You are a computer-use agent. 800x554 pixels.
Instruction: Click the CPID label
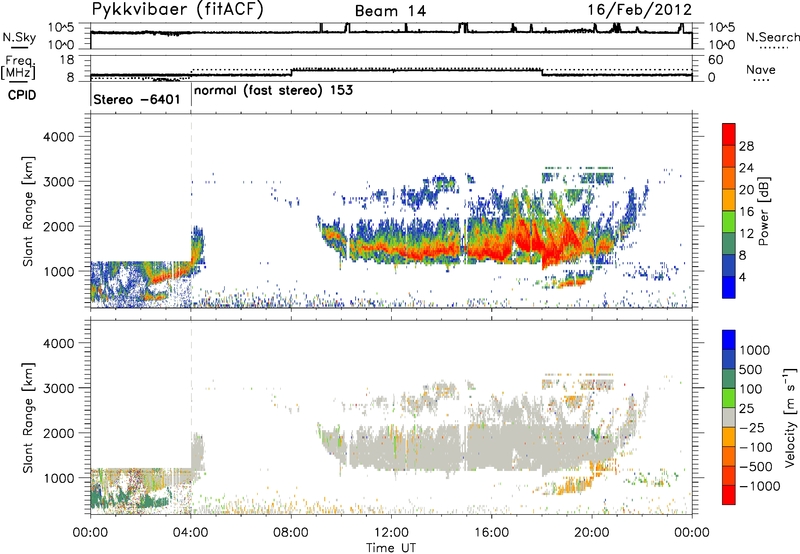pyautogui.click(x=22, y=95)
